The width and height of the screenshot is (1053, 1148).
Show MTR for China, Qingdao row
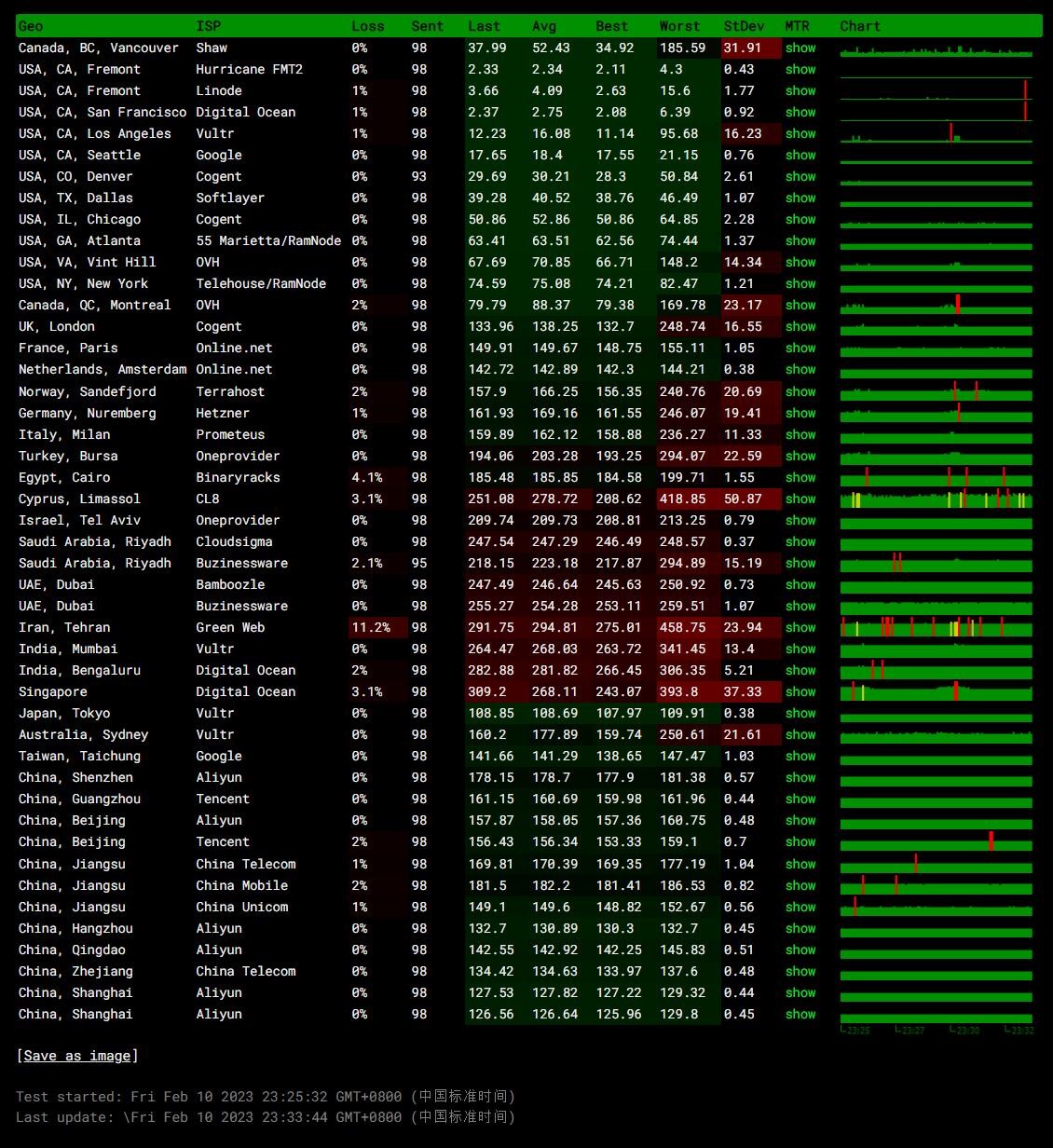coord(800,950)
